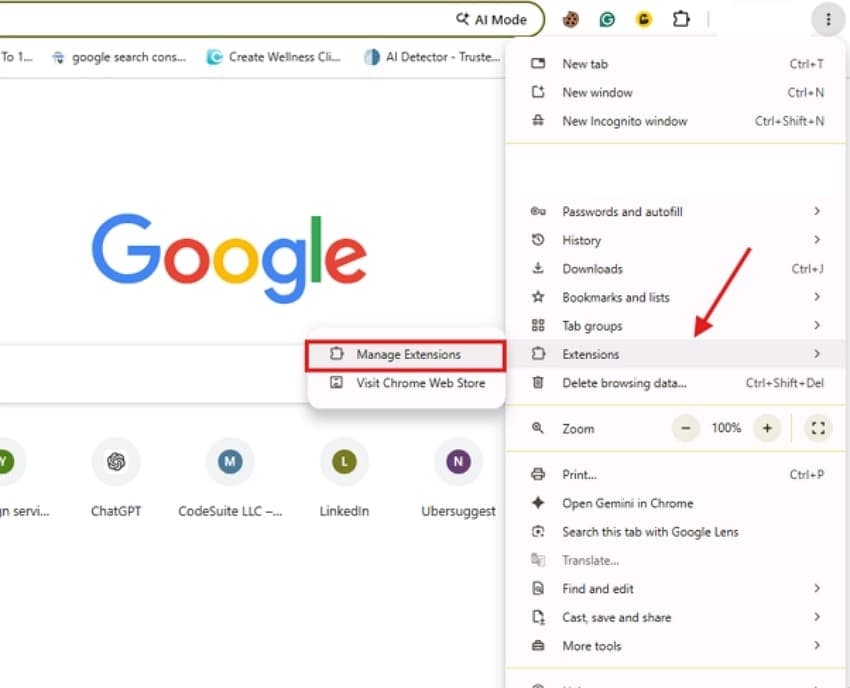850x688 pixels.
Task: Click the New tab menu icon
Action: tap(538, 63)
